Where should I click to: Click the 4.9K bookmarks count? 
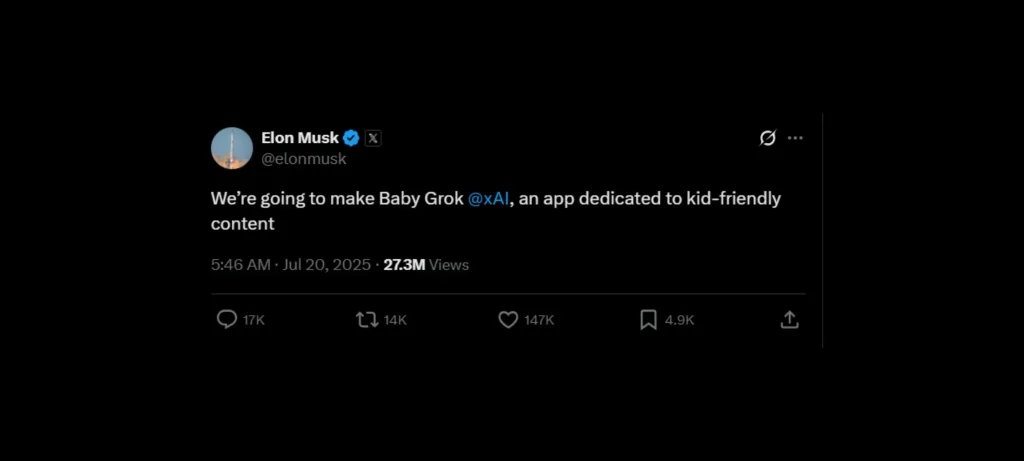click(679, 320)
